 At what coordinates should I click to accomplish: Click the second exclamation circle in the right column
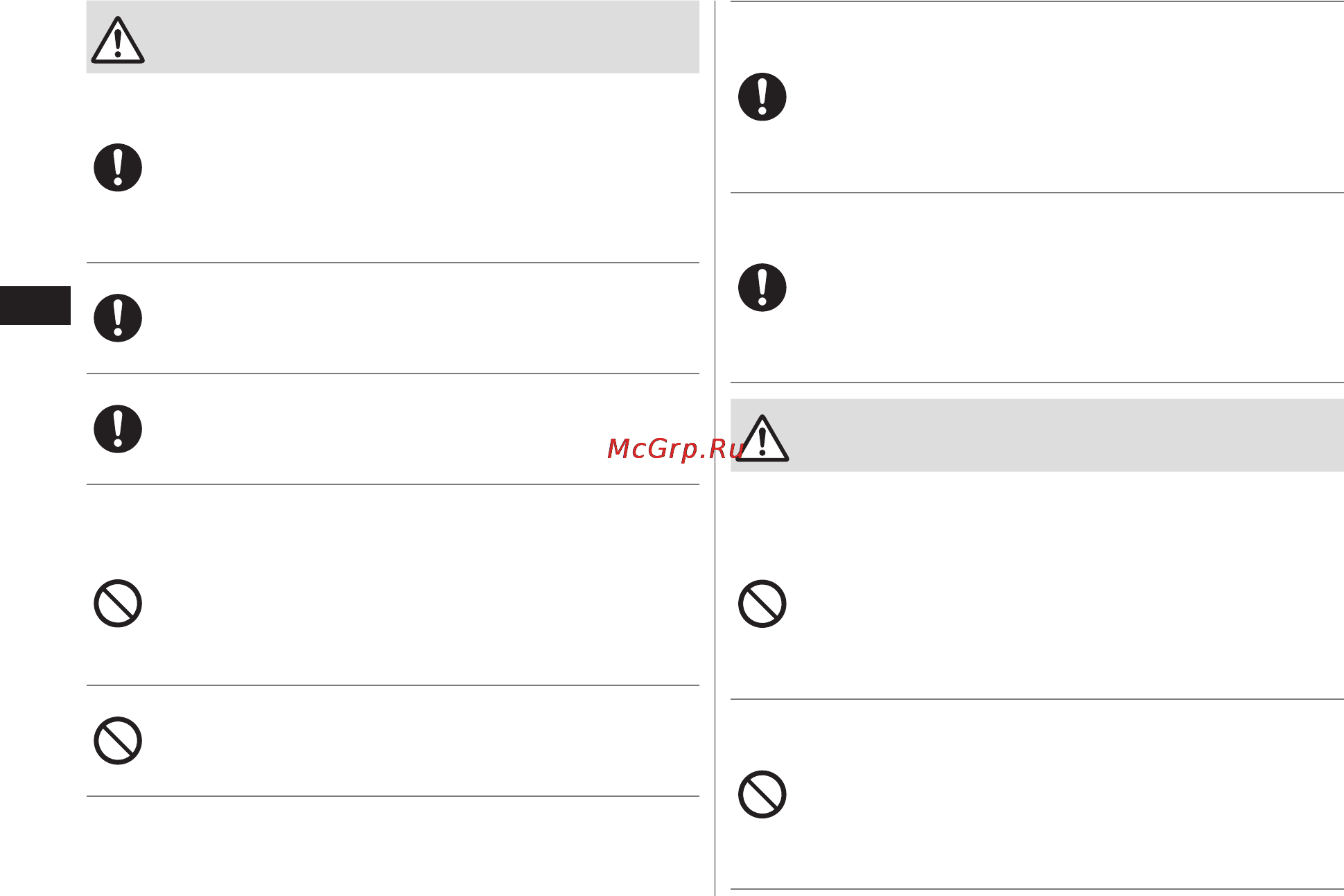(762, 288)
